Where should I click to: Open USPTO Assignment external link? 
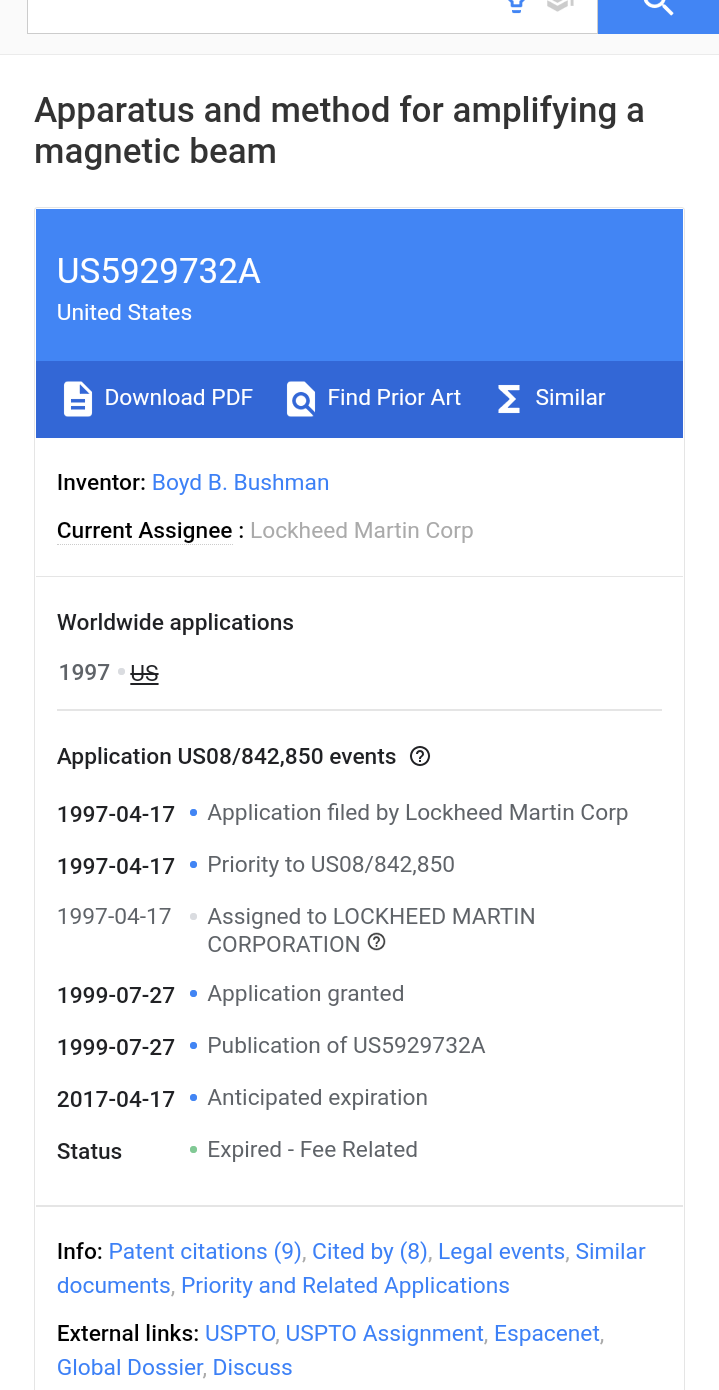pos(385,1333)
